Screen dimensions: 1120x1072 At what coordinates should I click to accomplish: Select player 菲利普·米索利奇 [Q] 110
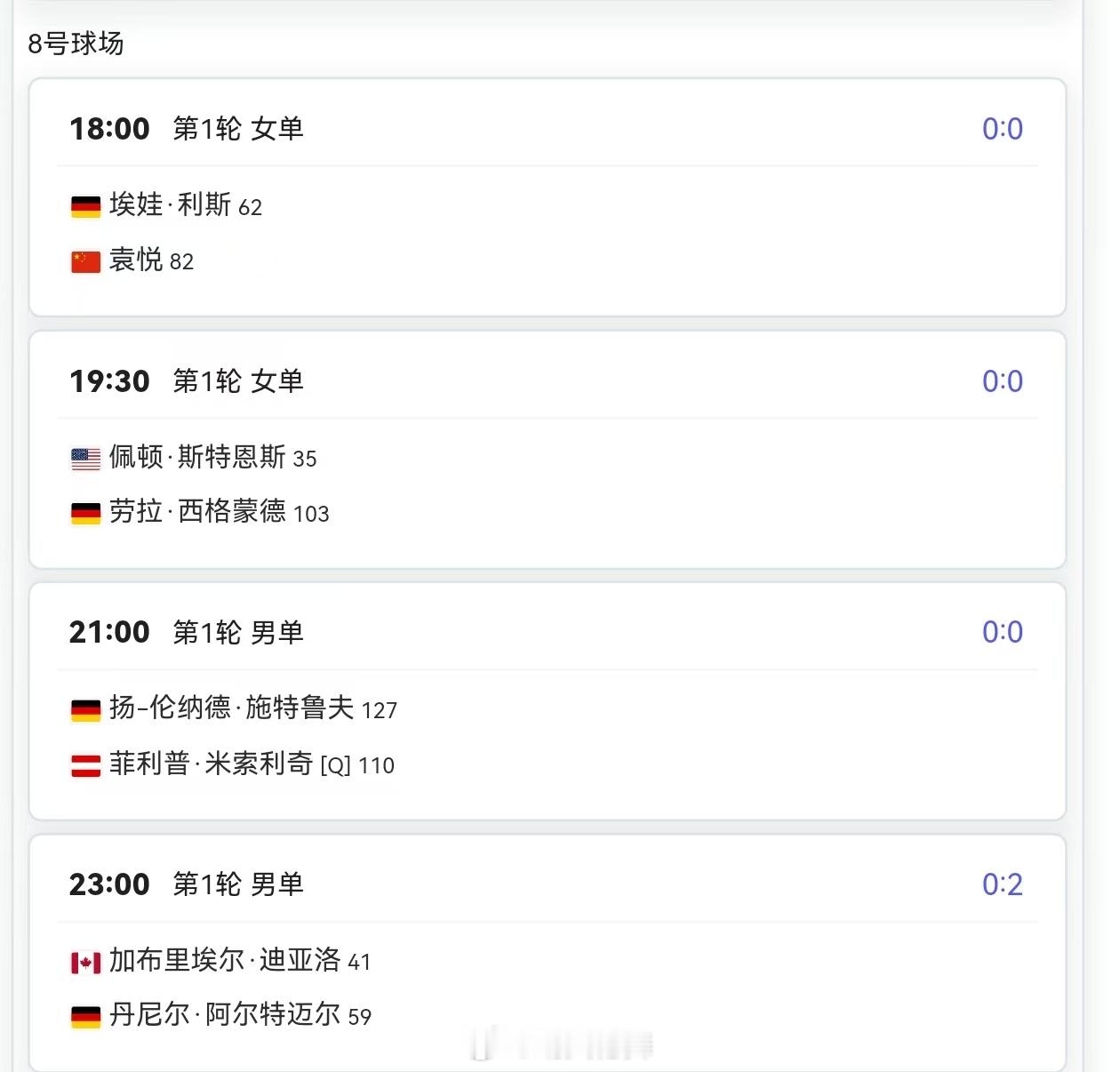pyautogui.click(x=252, y=764)
